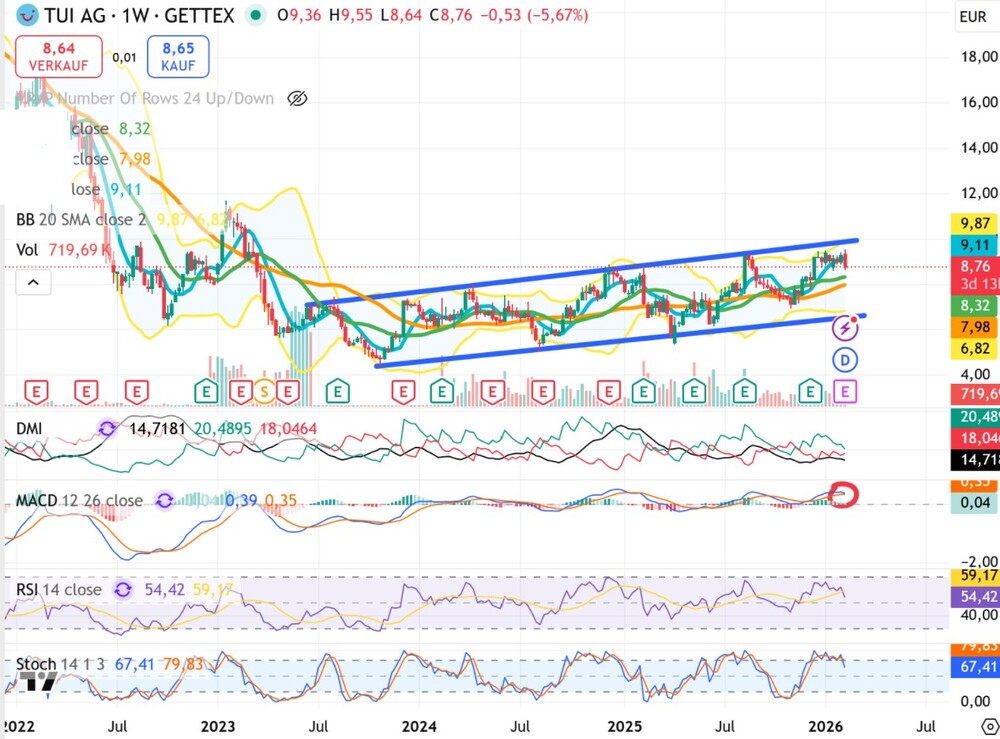This screenshot has width=1000, height=739.
Task: Click the purple refresh icon beside MACD label
Action: tap(165, 500)
